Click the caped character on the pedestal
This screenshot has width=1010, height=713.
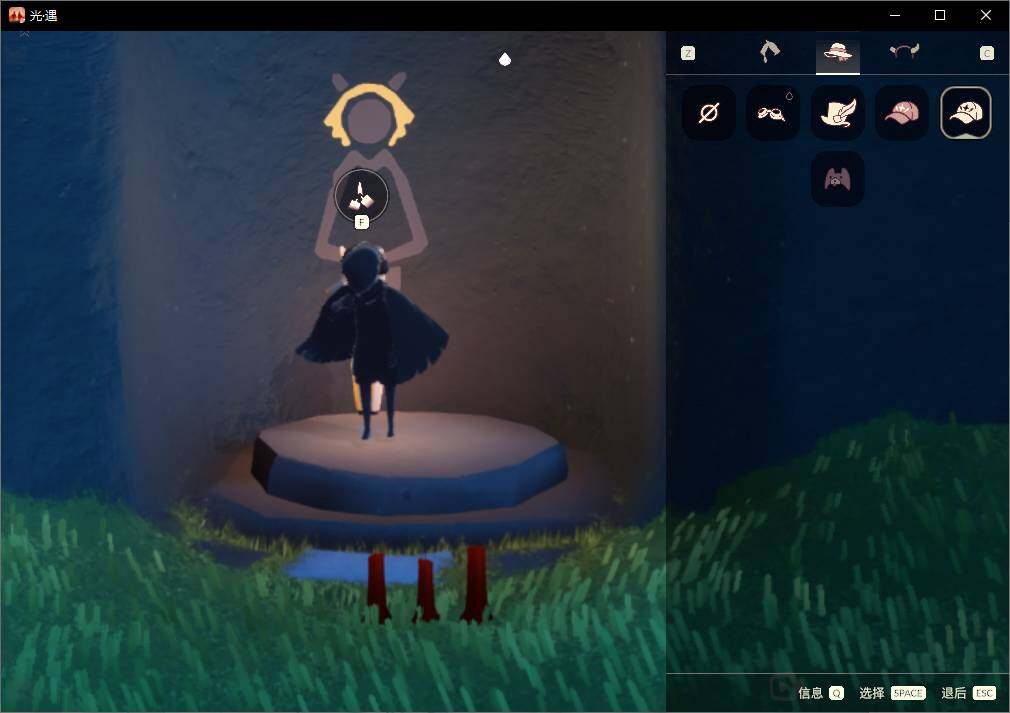[372, 340]
